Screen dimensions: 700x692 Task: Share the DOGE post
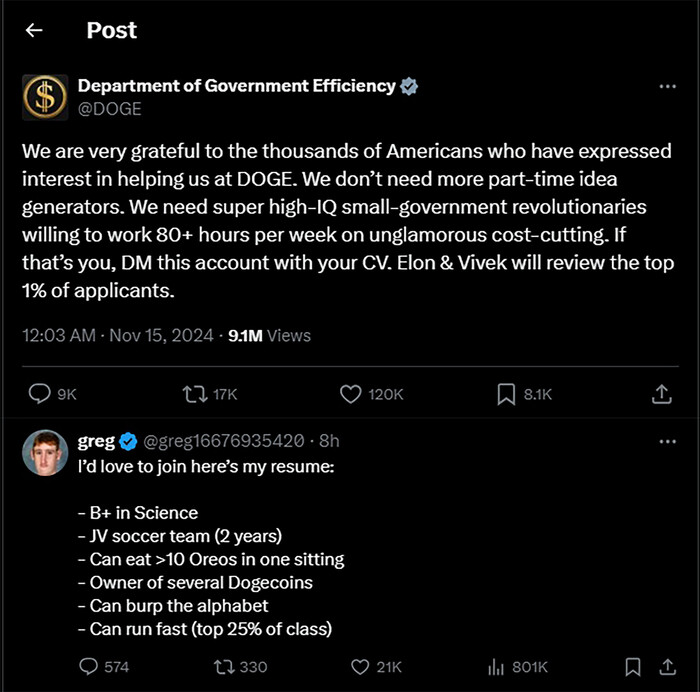[x=662, y=395]
